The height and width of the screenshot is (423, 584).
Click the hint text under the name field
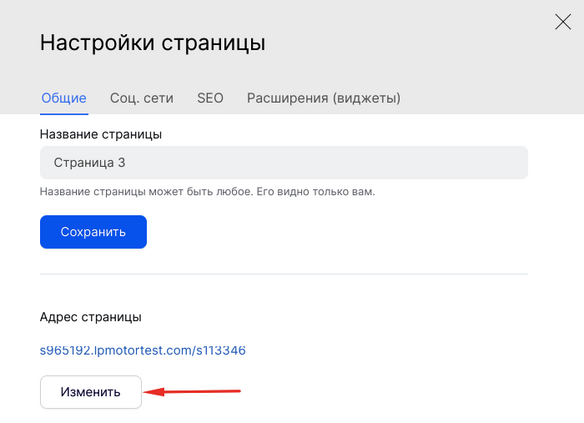coord(207,191)
